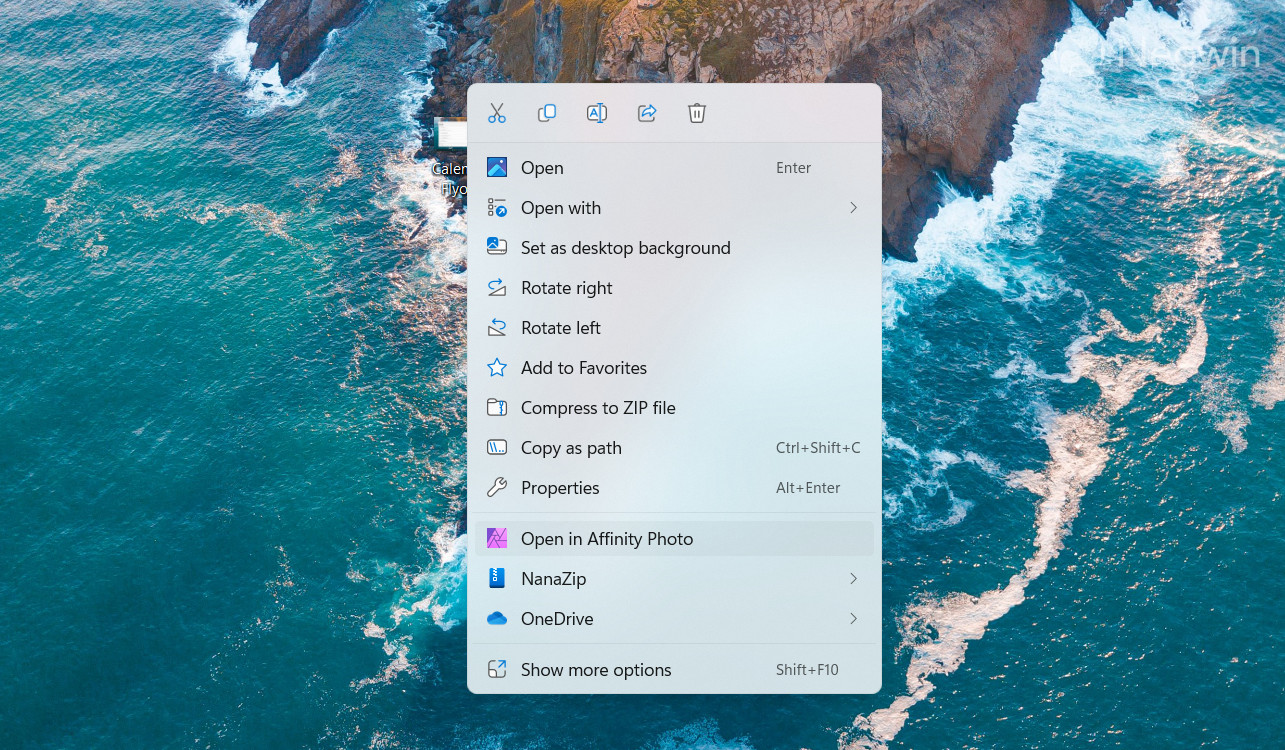This screenshot has width=1285, height=750.
Task: Click the Copy icon in context menu
Action: (x=547, y=113)
